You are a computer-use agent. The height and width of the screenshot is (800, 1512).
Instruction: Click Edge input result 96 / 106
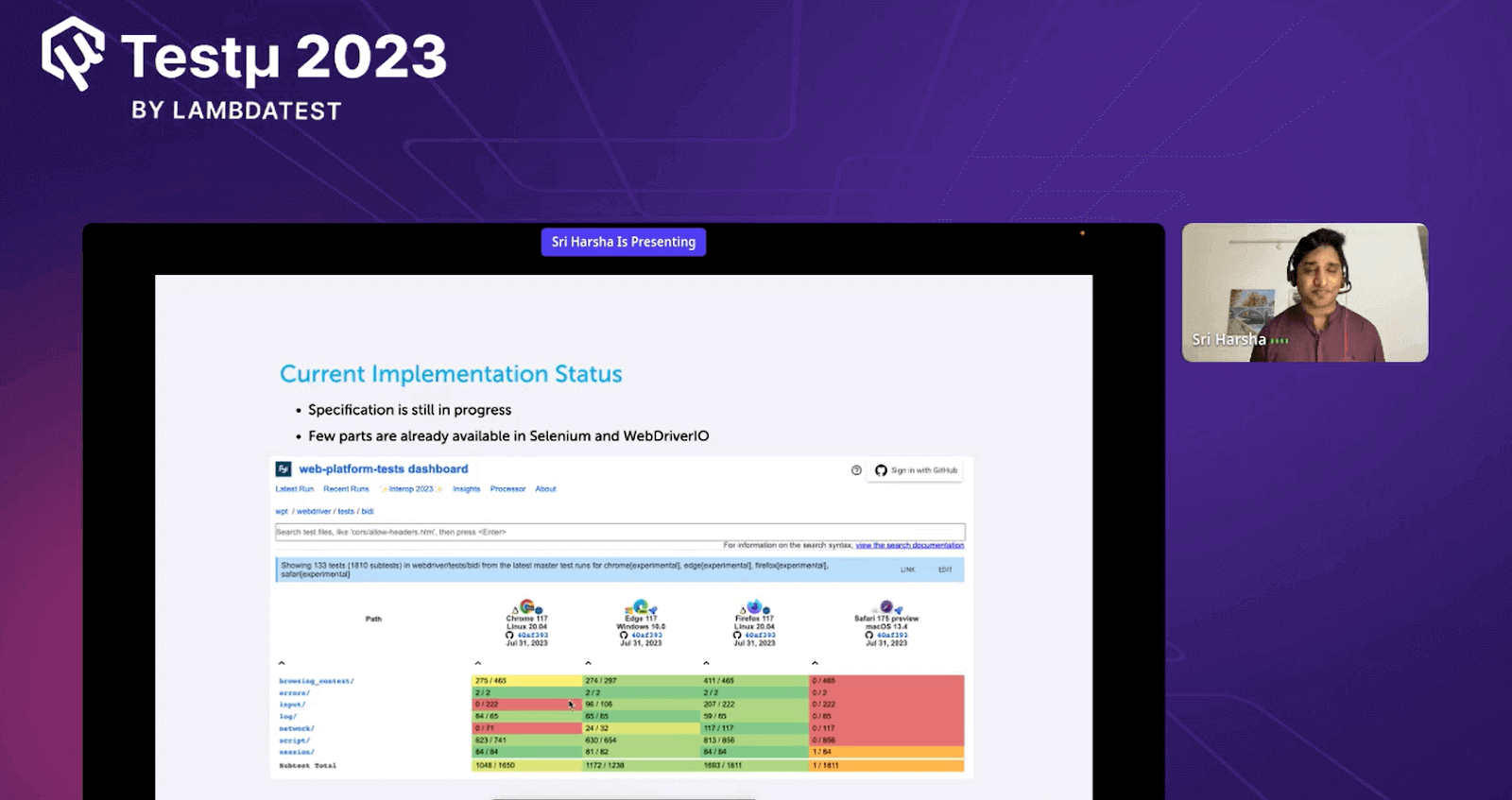641,705
